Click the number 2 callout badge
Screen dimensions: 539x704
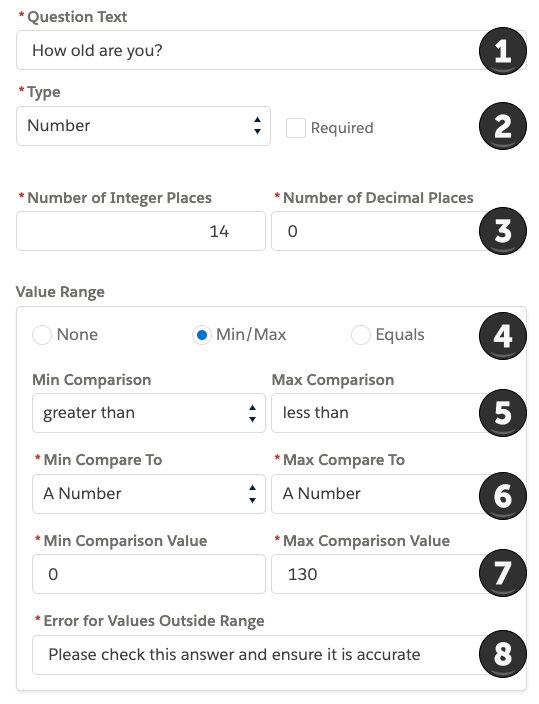click(x=503, y=126)
